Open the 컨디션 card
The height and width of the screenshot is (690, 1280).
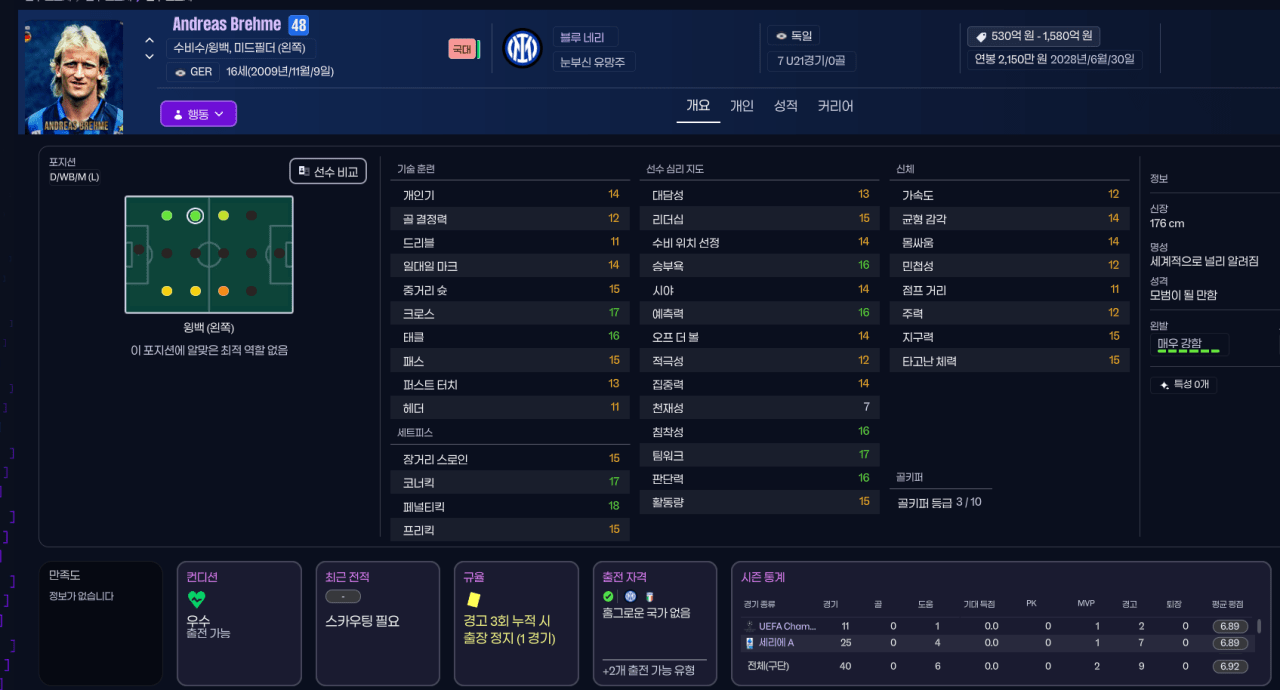[238, 623]
